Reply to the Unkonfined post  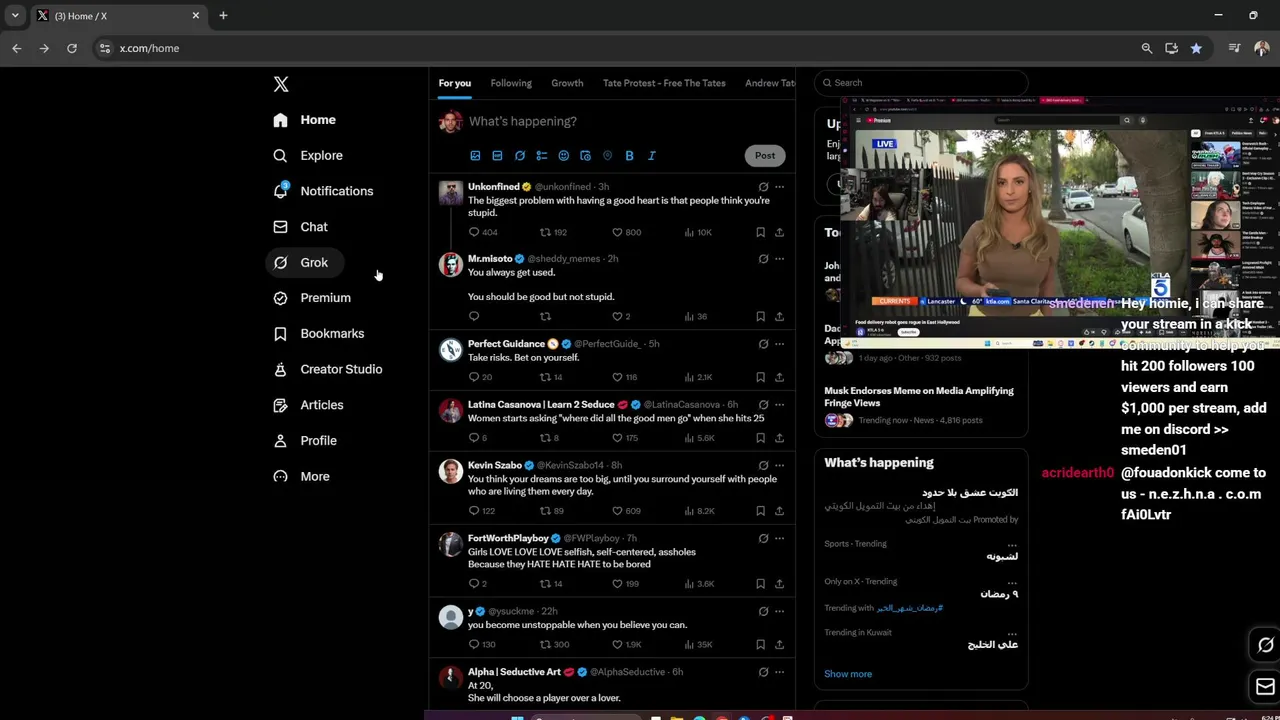tap(474, 232)
